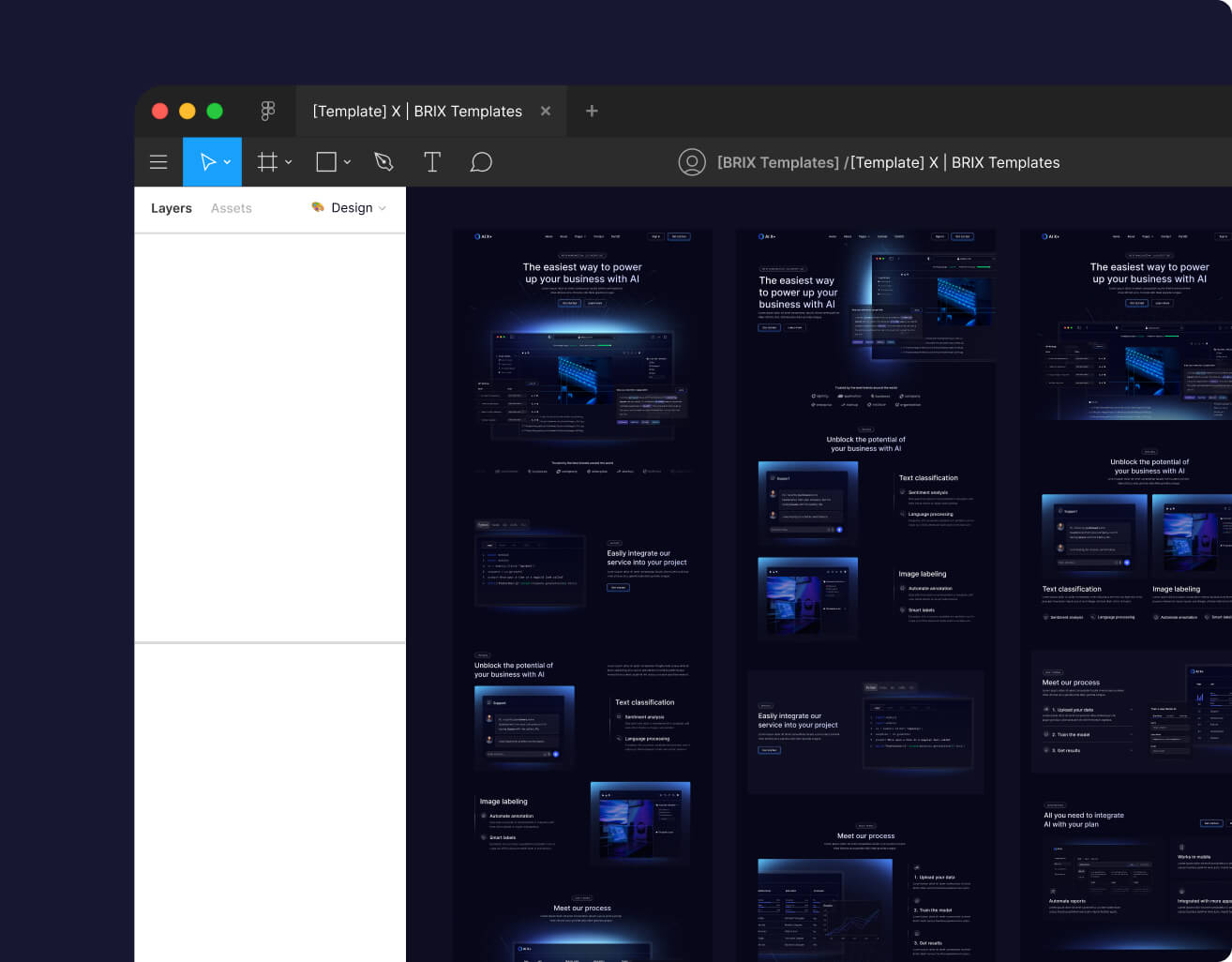Open the shape tools dropdown arrow
The width and height of the screenshot is (1232, 962).
[346, 161]
